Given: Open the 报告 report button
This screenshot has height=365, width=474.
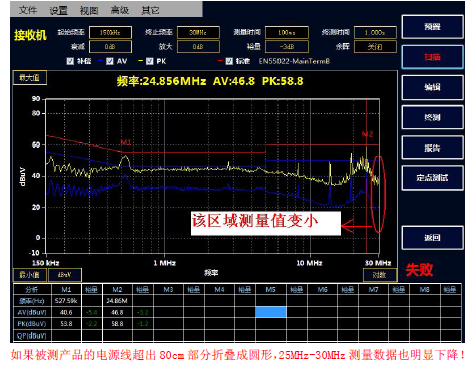Looking at the screenshot, I should (x=432, y=147).
